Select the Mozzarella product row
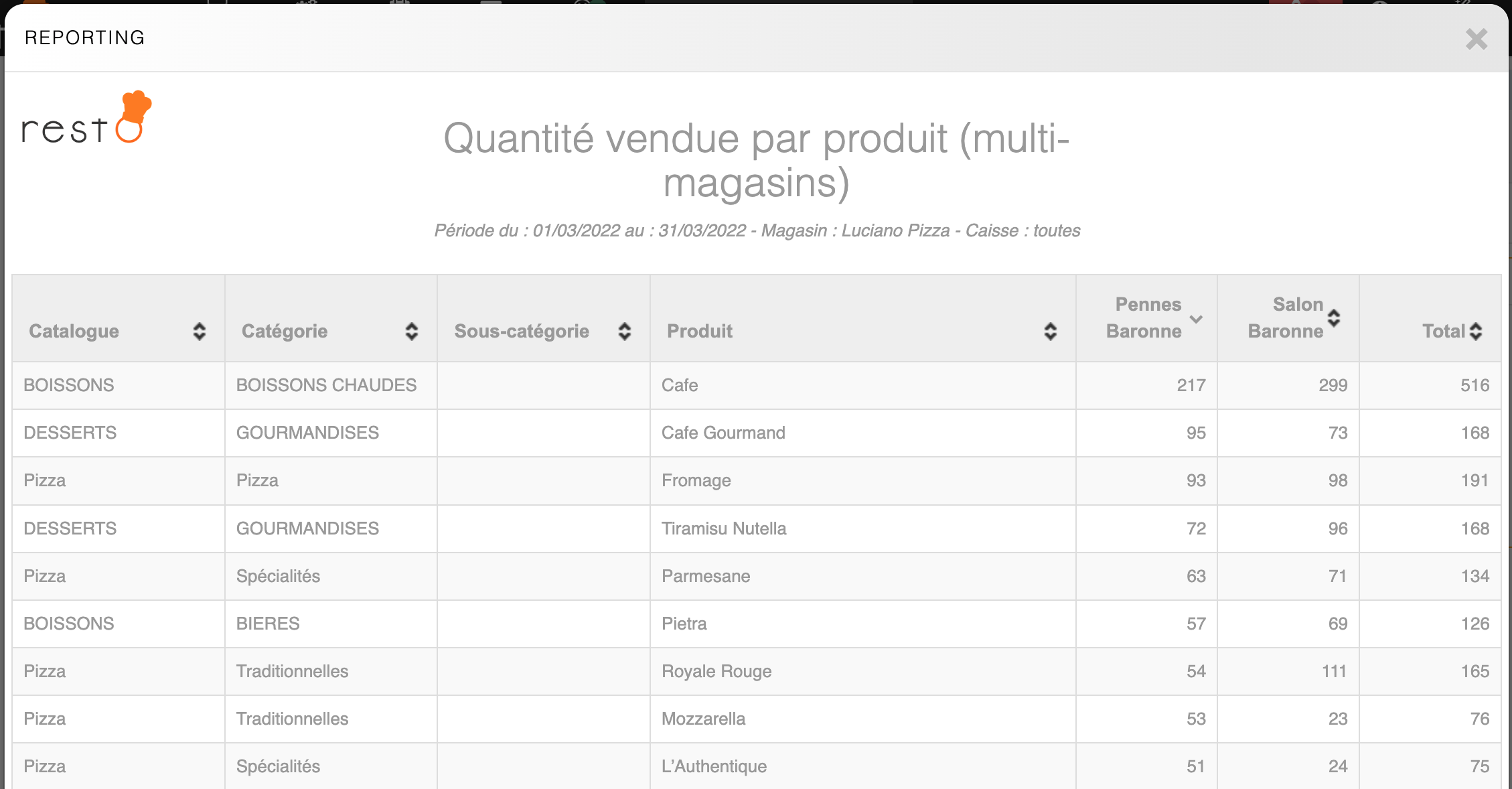 tap(703, 719)
